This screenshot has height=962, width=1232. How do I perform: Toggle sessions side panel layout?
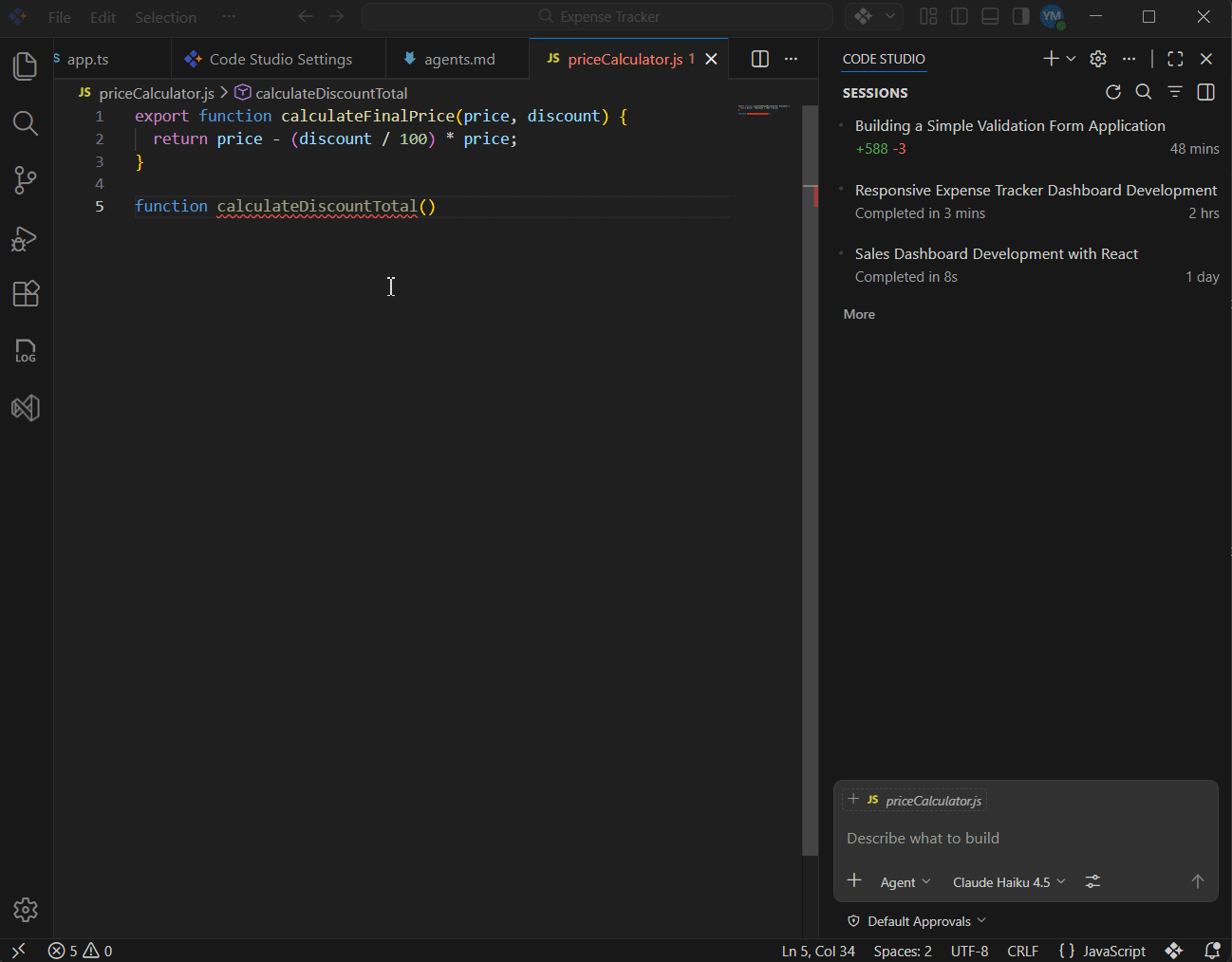click(x=1206, y=92)
